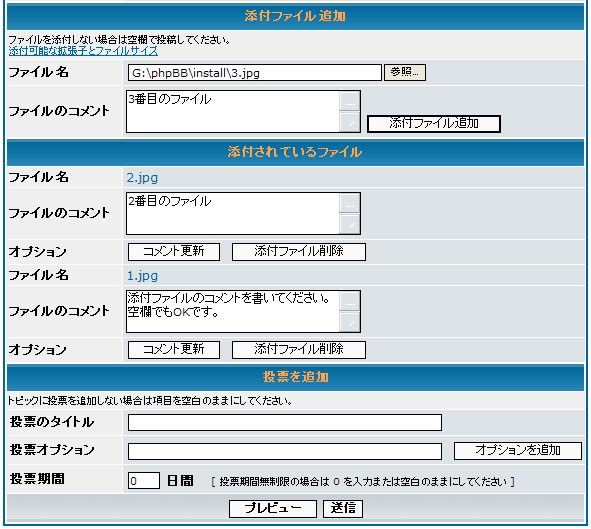Click 添付ファイル削除 for the 1.jpg attachment

[x=299, y=350]
